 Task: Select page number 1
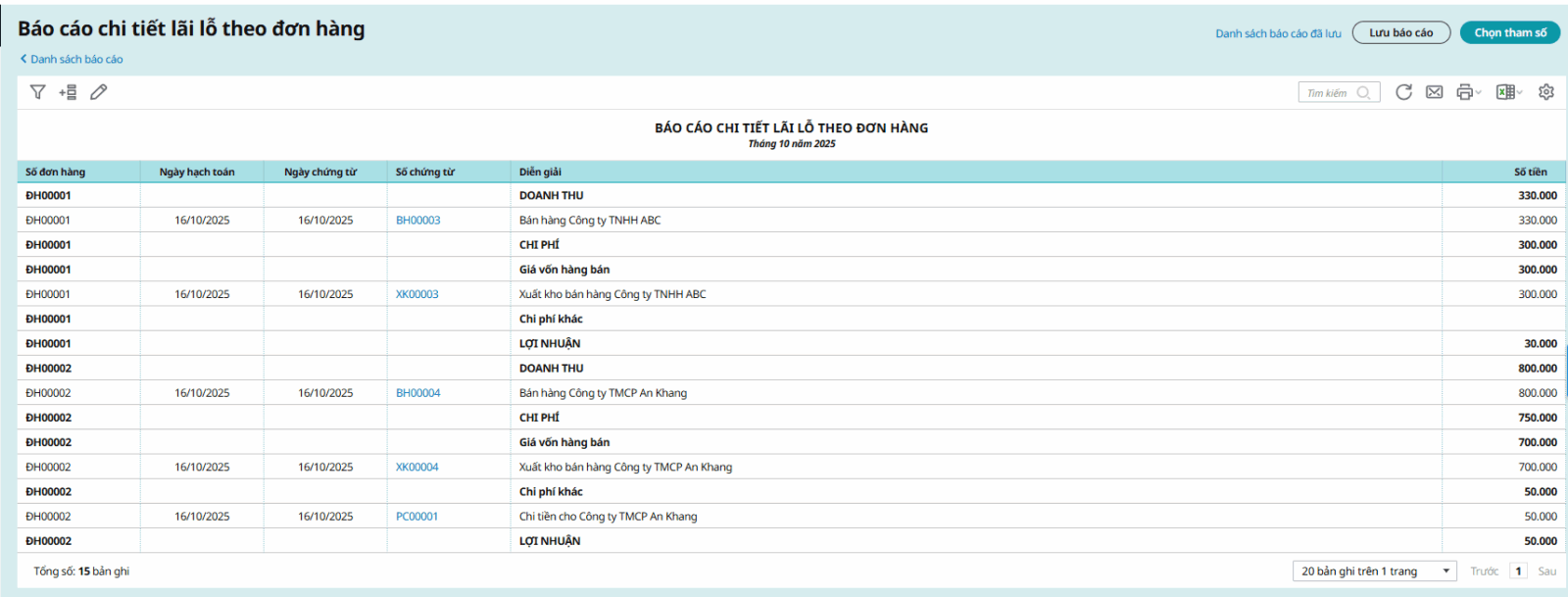click(x=1518, y=572)
